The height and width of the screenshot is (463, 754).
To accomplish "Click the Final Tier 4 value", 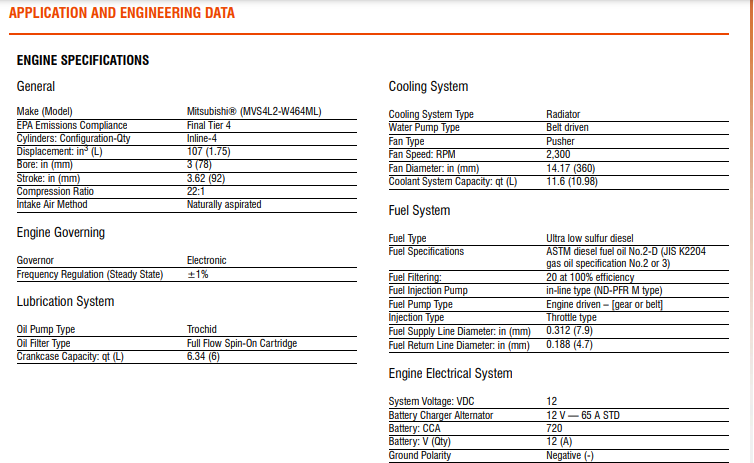I will 209,125.
